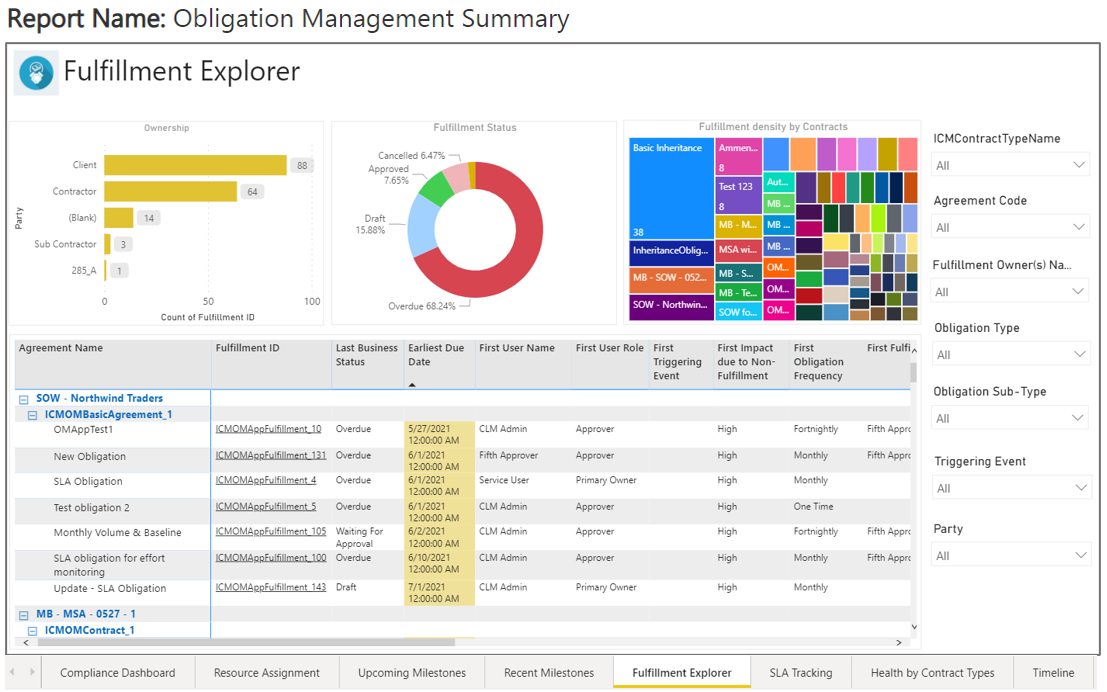This screenshot has height=692, width=1107.
Task: Click the Client bar in Ownership chart
Action: coord(195,166)
